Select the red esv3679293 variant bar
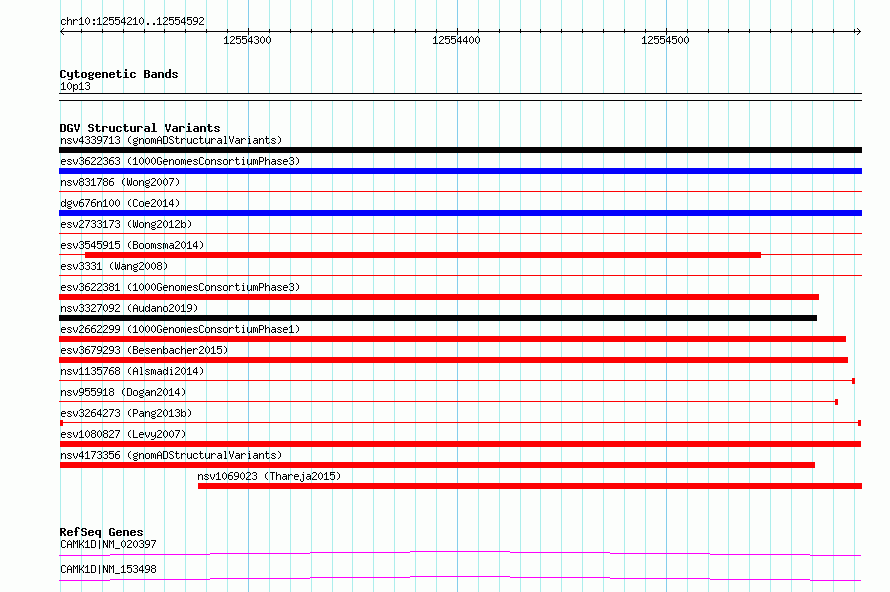Image resolution: width=890 pixels, height=592 pixels. pyautogui.click(x=454, y=360)
